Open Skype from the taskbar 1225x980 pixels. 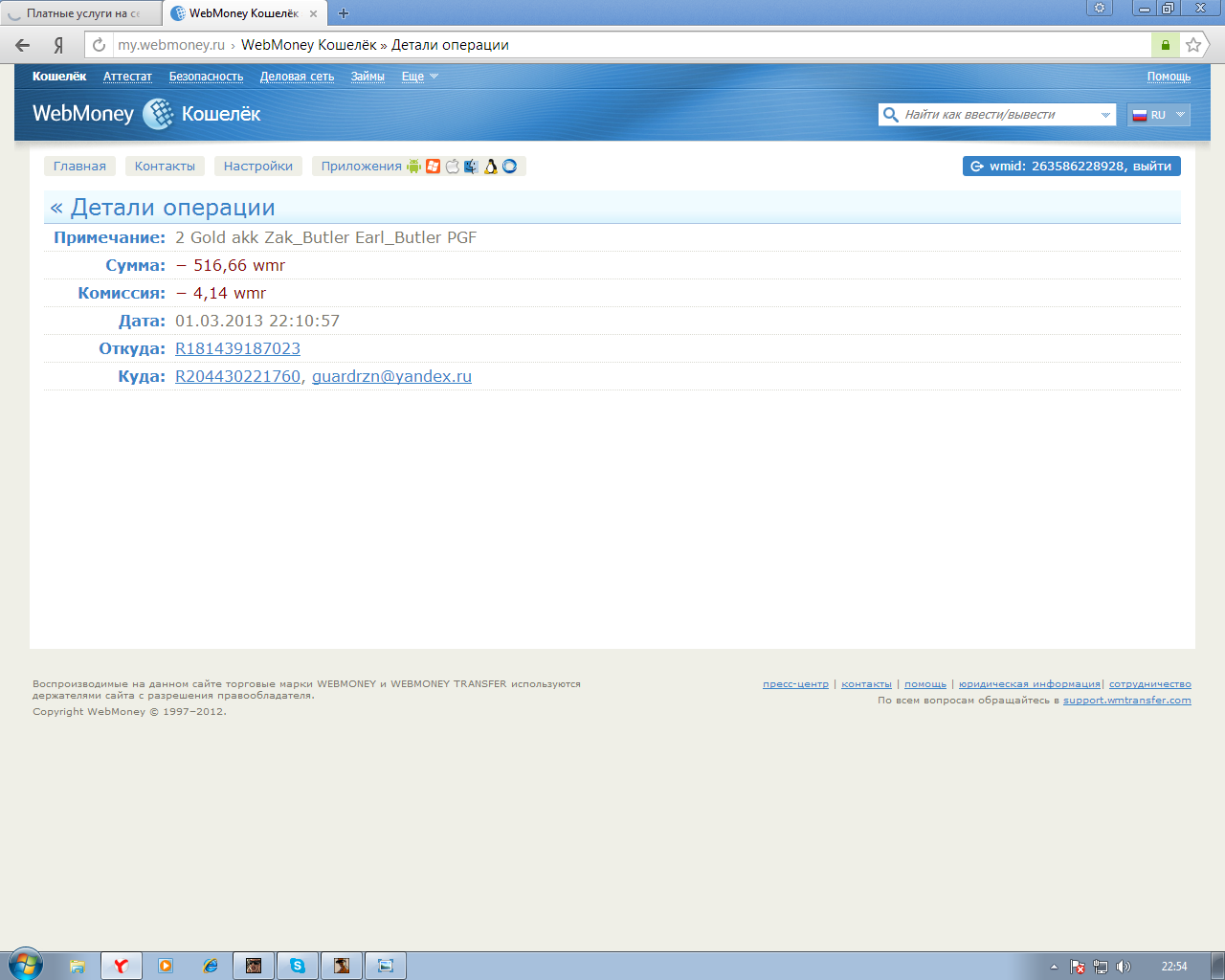tap(298, 966)
